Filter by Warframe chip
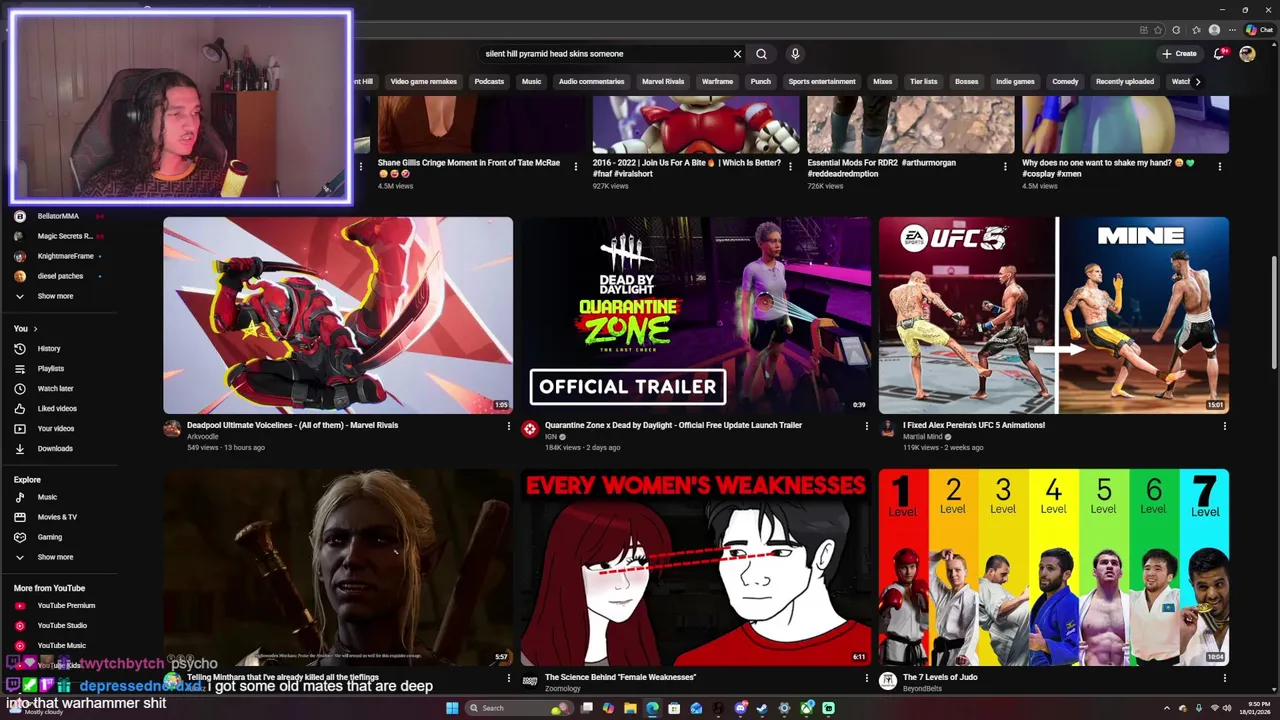1280x720 pixels. tap(717, 81)
